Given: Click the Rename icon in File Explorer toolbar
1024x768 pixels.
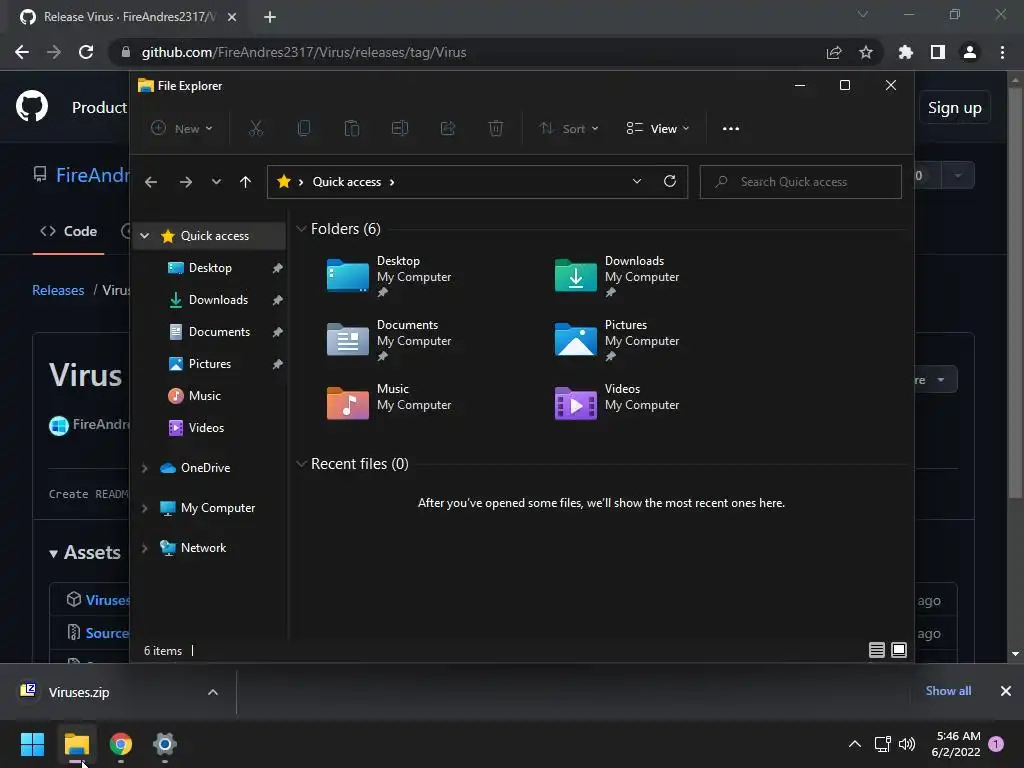Looking at the screenshot, I should tap(400, 129).
